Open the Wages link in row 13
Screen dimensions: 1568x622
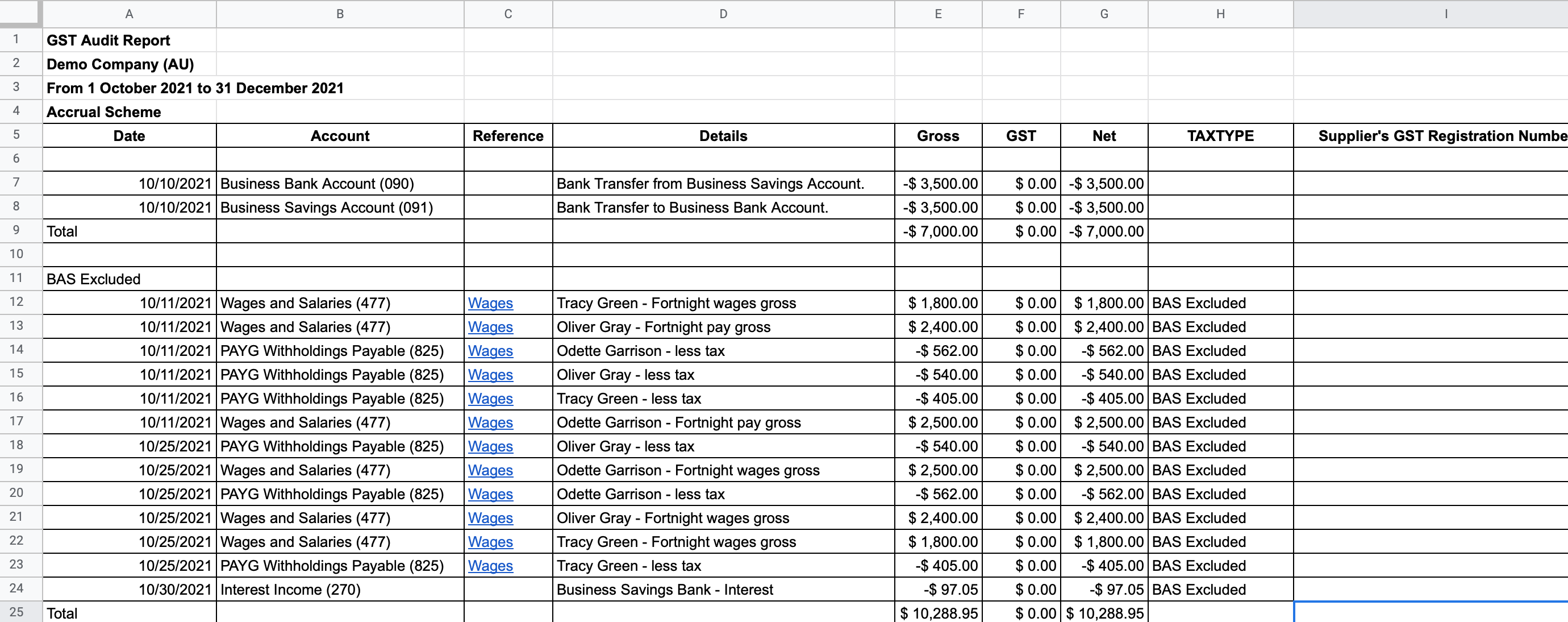pyautogui.click(x=490, y=326)
